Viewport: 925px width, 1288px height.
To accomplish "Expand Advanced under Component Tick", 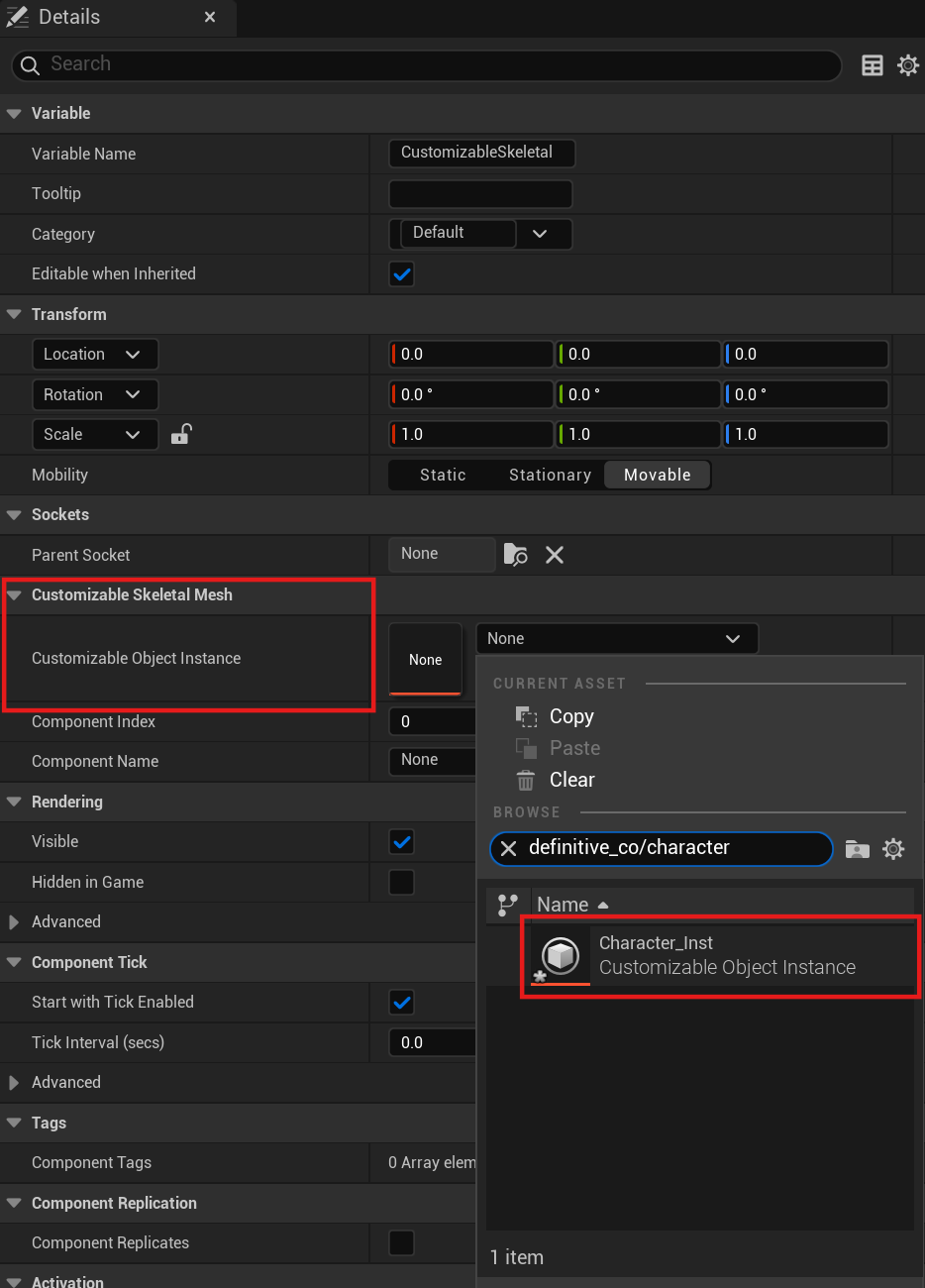I will pos(14,1083).
